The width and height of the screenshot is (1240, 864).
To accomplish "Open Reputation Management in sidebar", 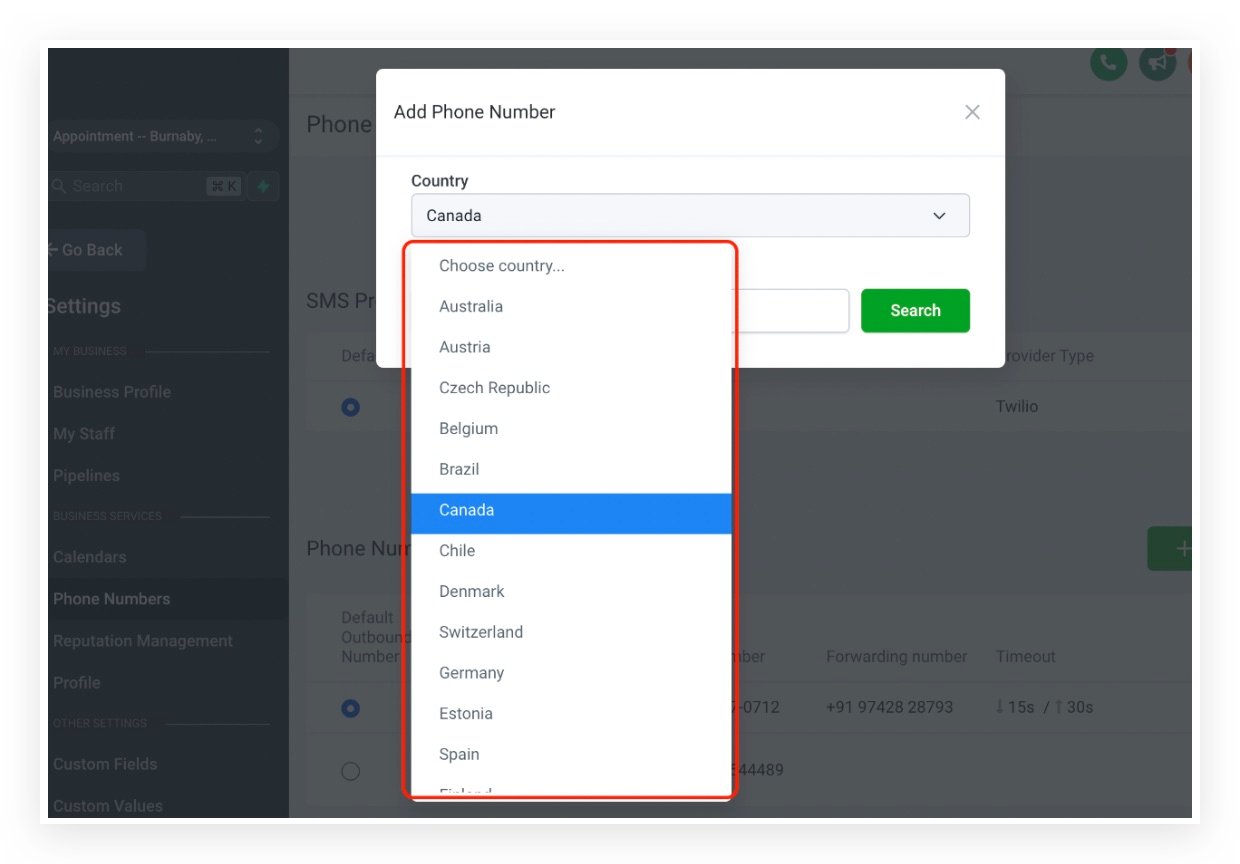I will (143, 641).
